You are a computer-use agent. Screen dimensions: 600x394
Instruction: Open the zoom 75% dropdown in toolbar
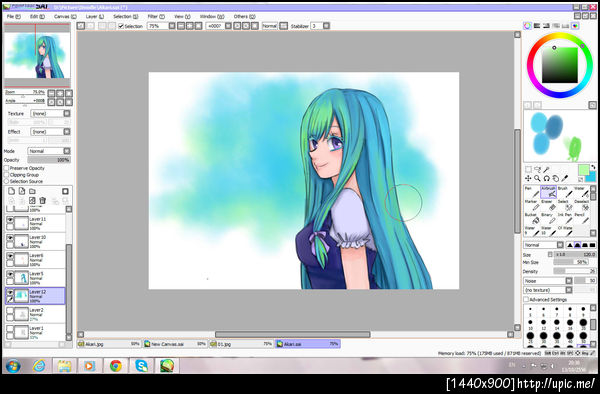[x=172, y=26]
